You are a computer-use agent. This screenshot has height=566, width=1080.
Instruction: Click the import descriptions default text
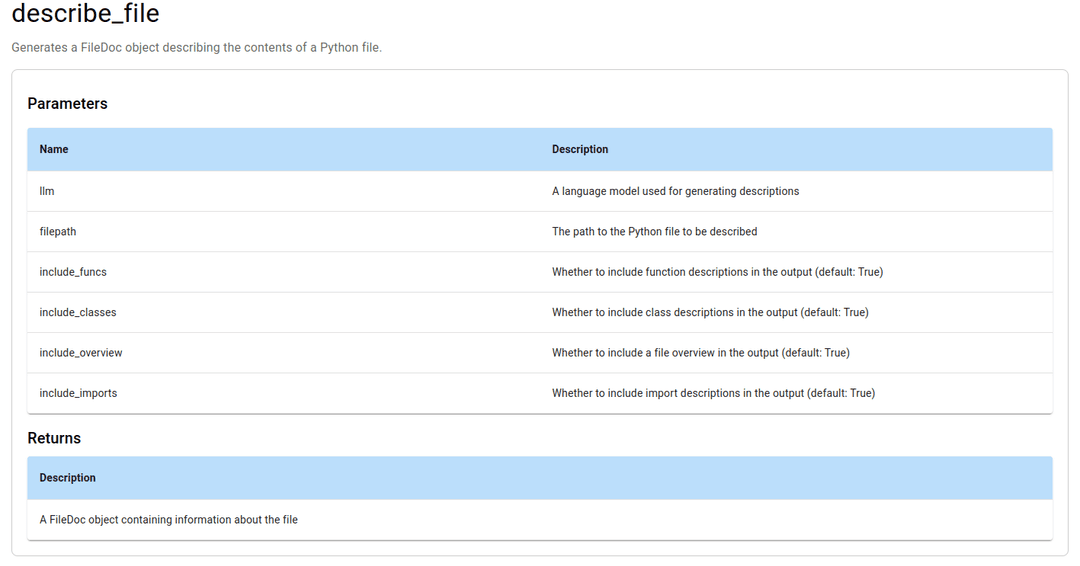tap(713, 393)
